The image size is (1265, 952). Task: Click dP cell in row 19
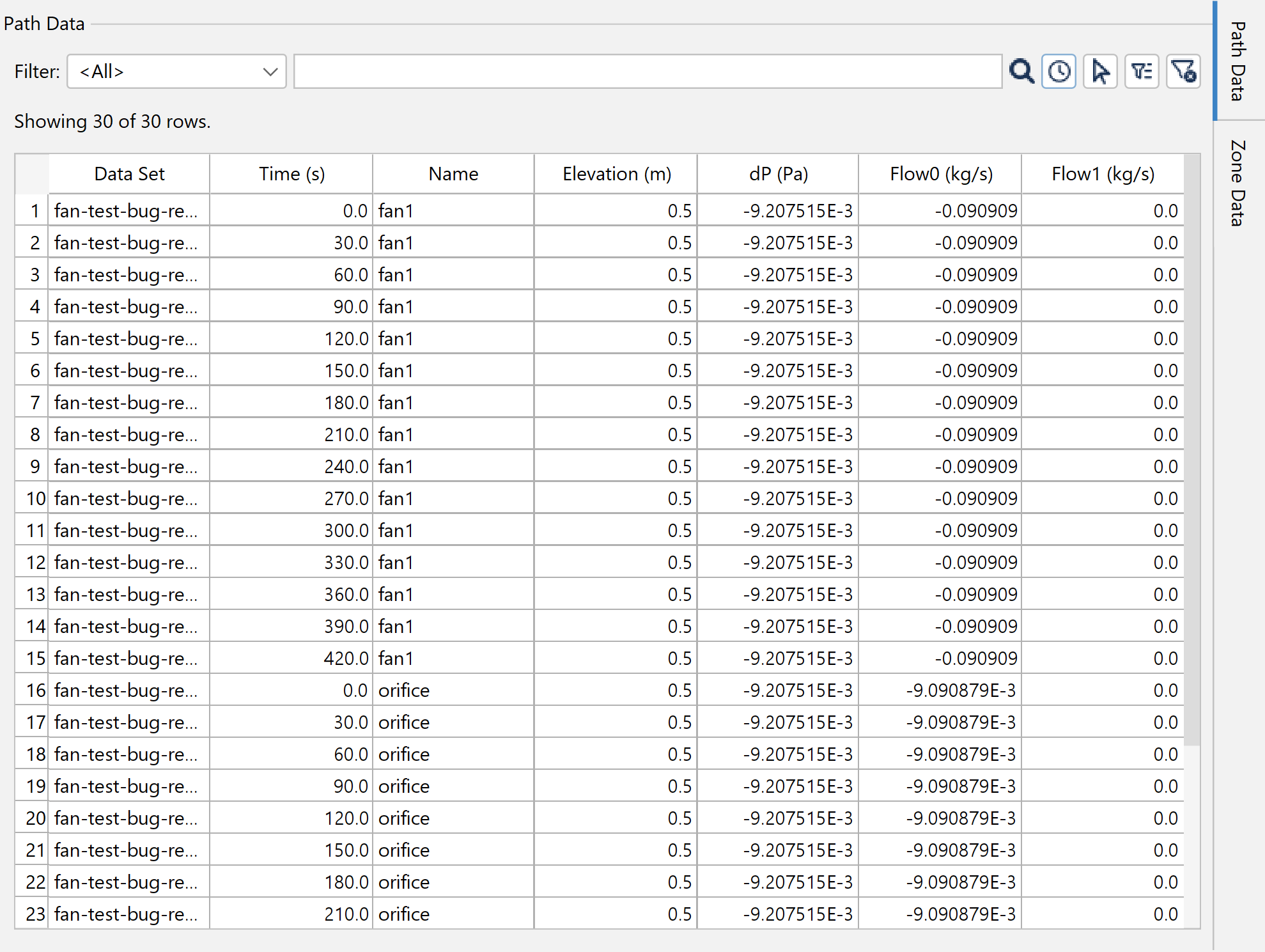(778, 786)
